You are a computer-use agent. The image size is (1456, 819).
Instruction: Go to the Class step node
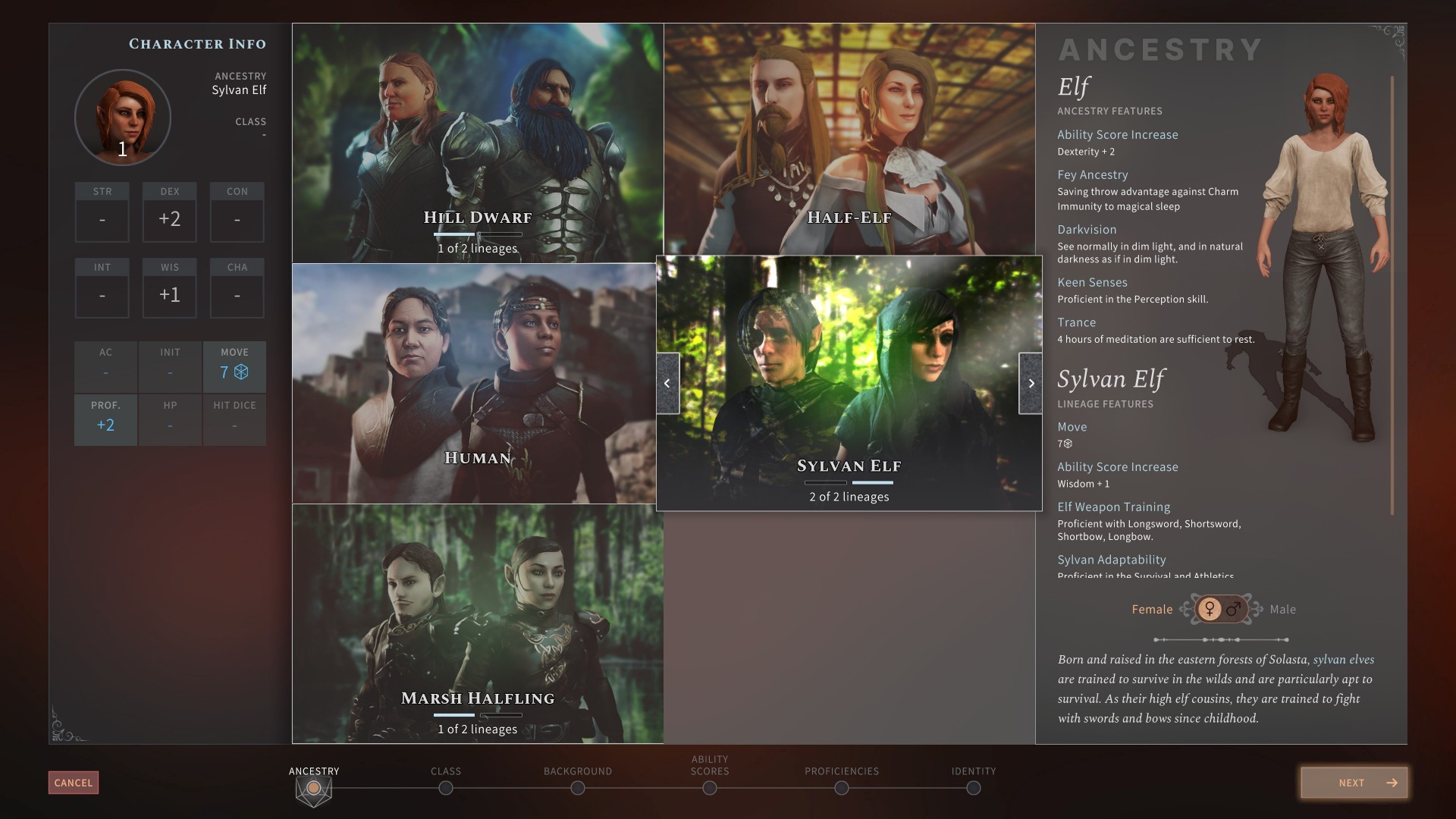tap(446, 789)
